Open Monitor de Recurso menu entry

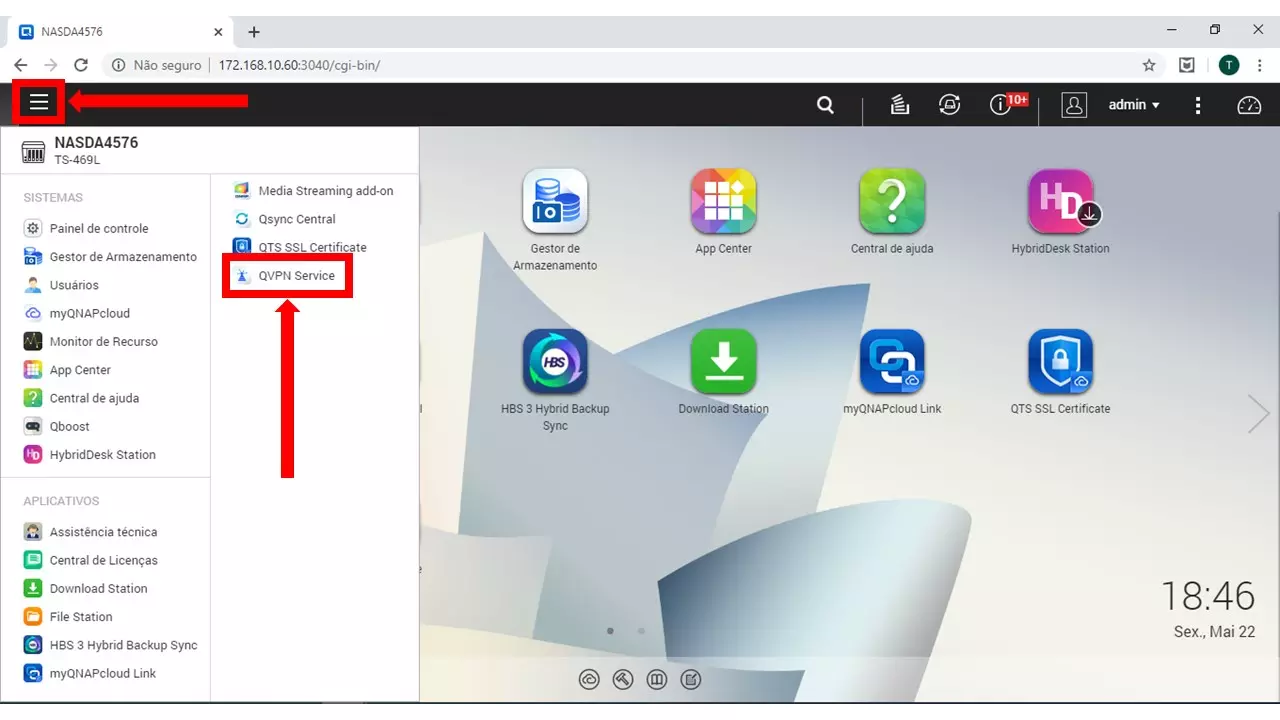pos(105,341)
